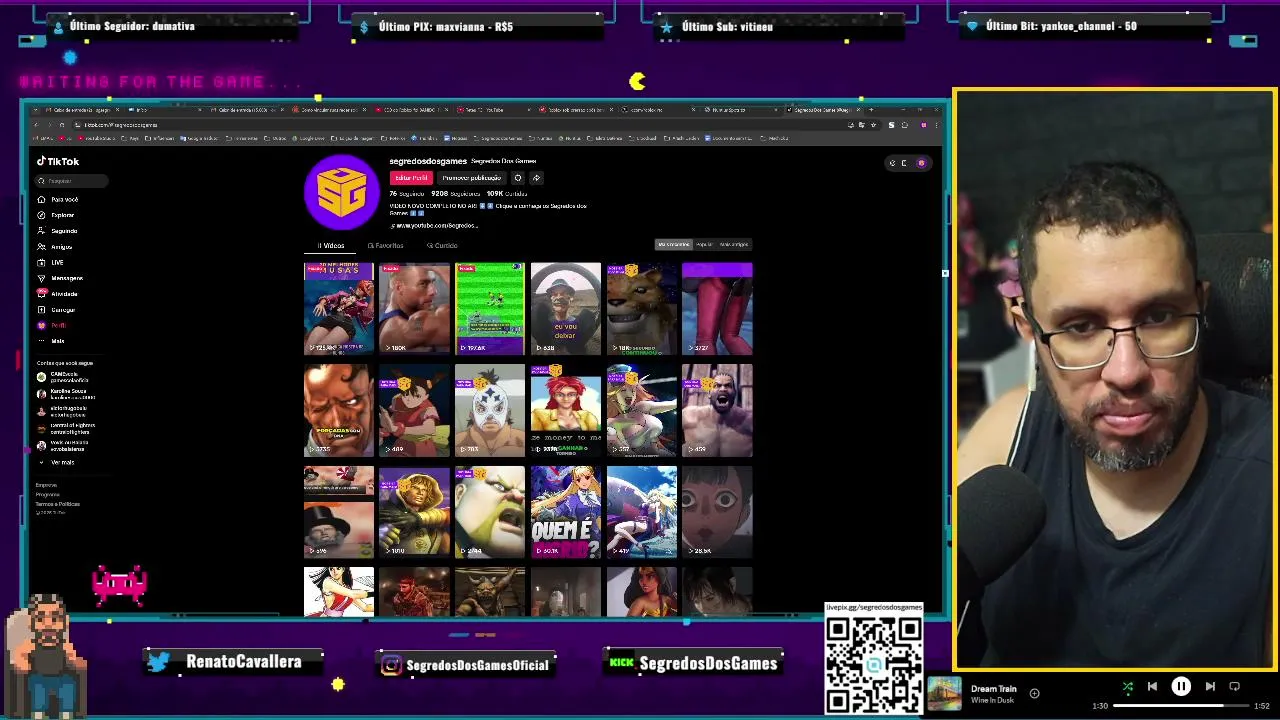Open the CANEvools followed account

63,377
